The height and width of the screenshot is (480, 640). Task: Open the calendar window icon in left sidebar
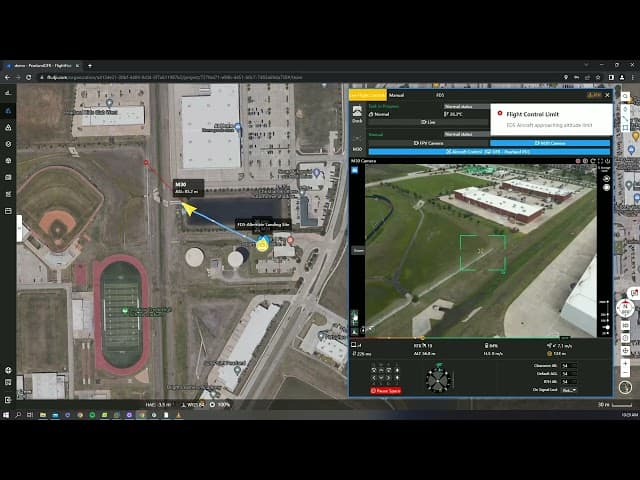coord(8,211)
